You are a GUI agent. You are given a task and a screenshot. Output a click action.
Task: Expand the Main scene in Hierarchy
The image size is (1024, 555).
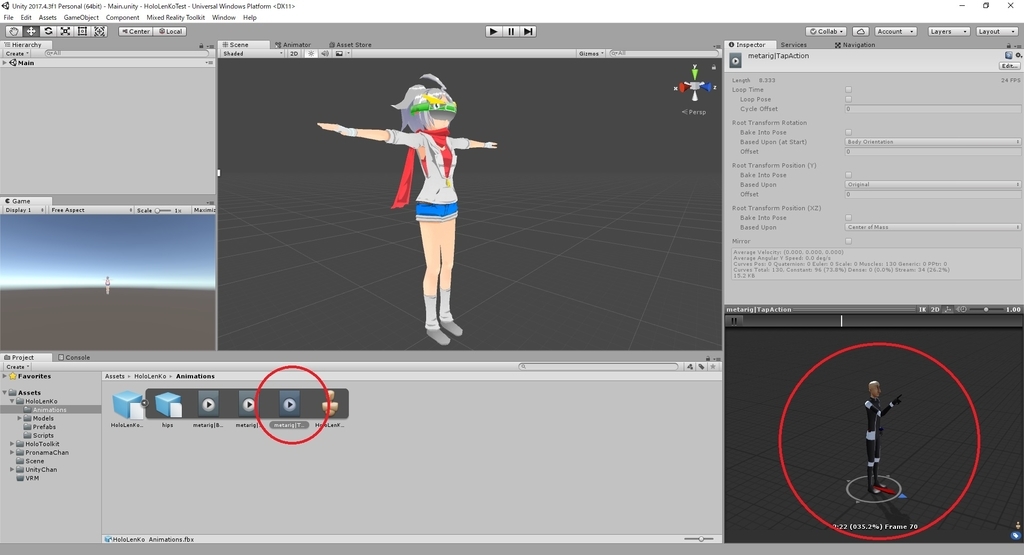pos(5,63)
